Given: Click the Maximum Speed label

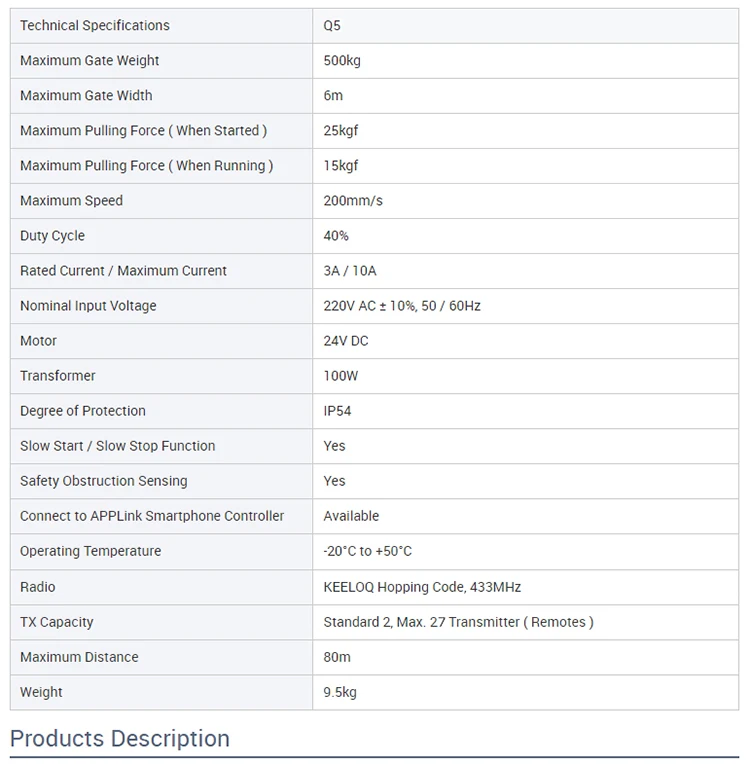Looking at the screenshot, I should pyautogui.click(x=71, y=200).
